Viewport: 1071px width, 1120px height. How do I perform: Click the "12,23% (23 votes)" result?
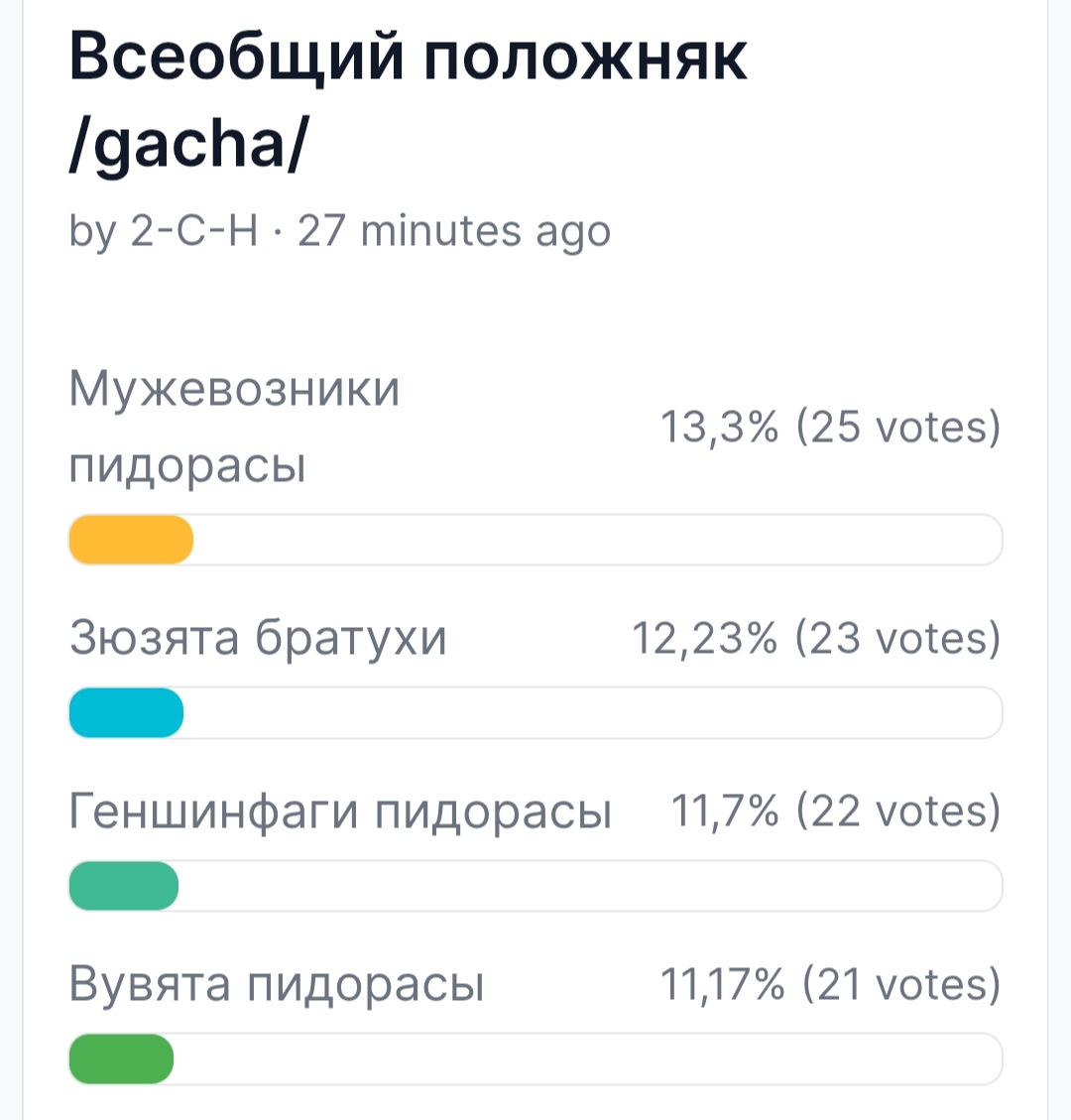[817, 638]
